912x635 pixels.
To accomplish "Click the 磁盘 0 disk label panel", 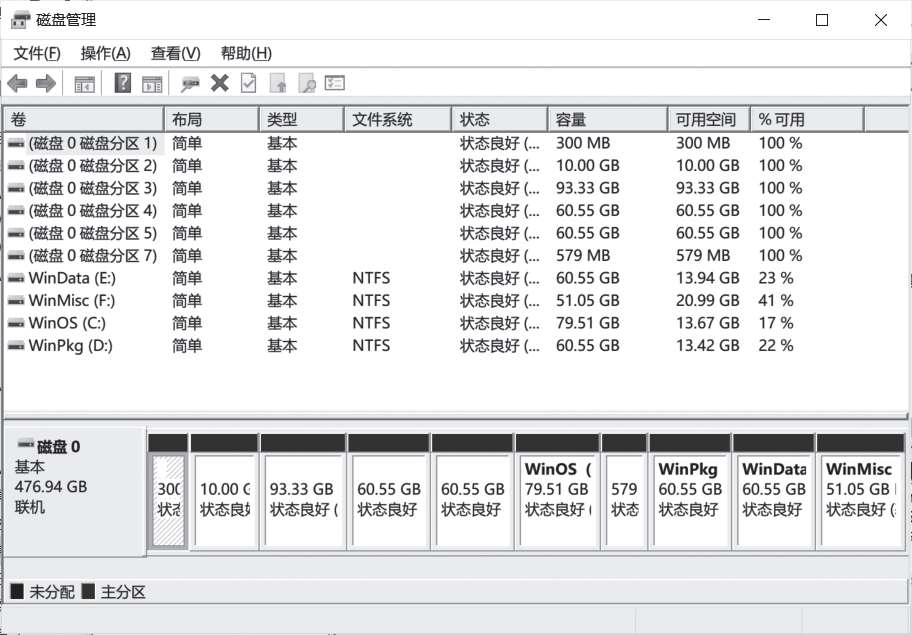I will click(x=74, y=490).
